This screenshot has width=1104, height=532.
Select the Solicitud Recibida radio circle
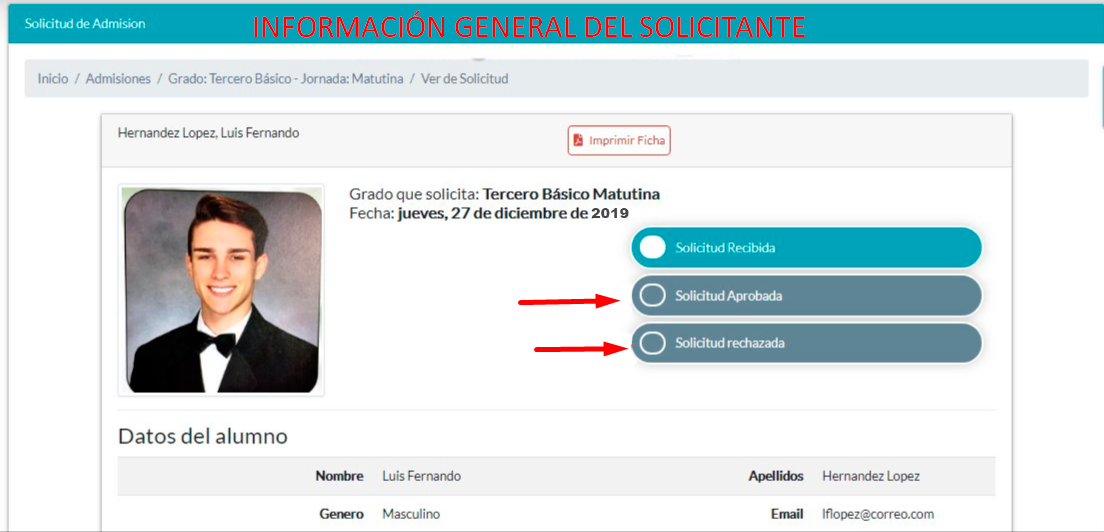pyautogui.click(x=653, y=248)
